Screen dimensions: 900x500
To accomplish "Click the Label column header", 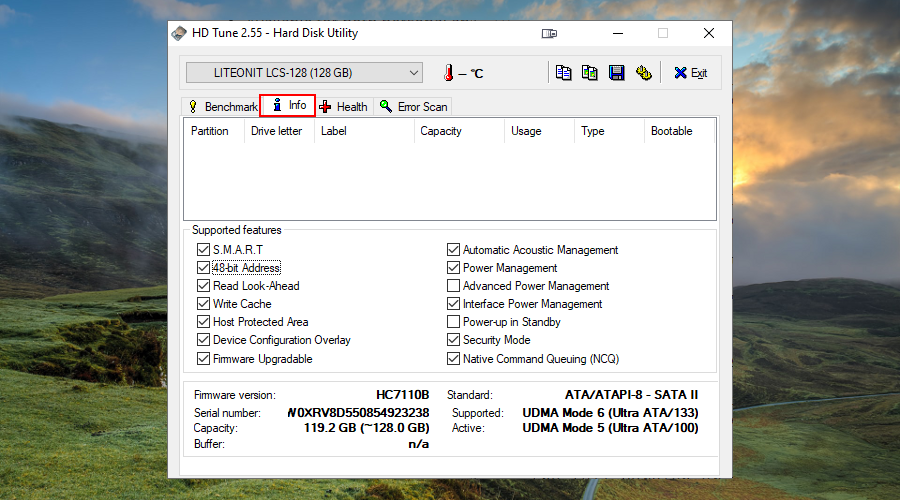I will coord(364,131).
